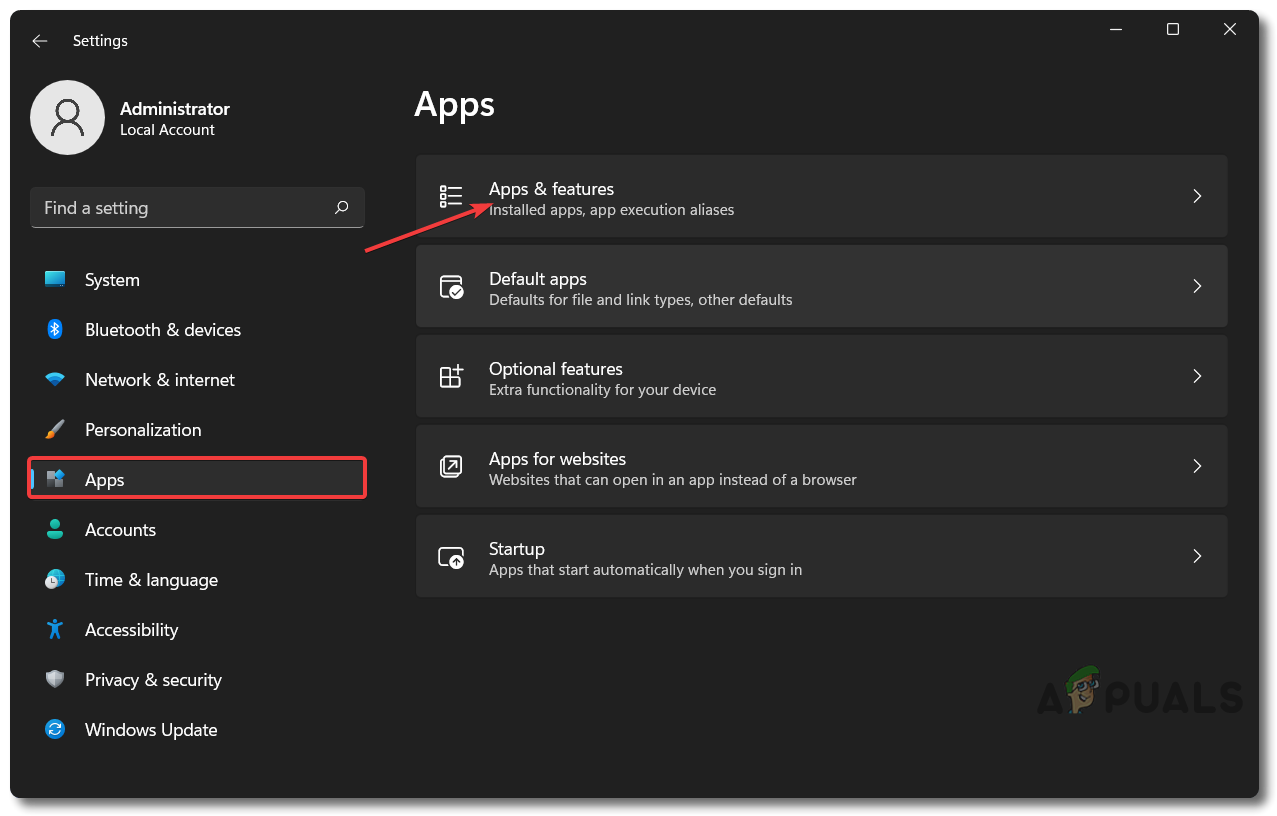Open Default apps chevron arrow
This screenshot has width=1277, height=816.
(1197, 287)
